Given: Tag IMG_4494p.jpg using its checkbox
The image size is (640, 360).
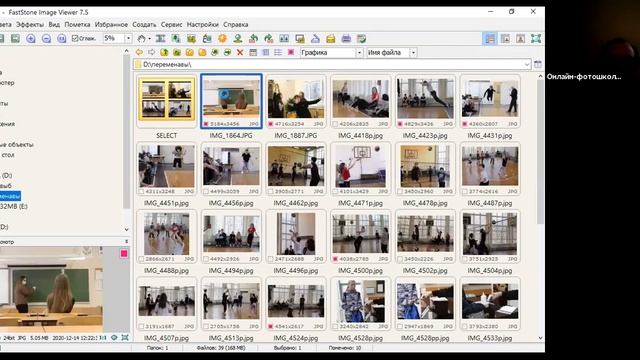Looking at the screenshot, I should (x=206, y=259).
